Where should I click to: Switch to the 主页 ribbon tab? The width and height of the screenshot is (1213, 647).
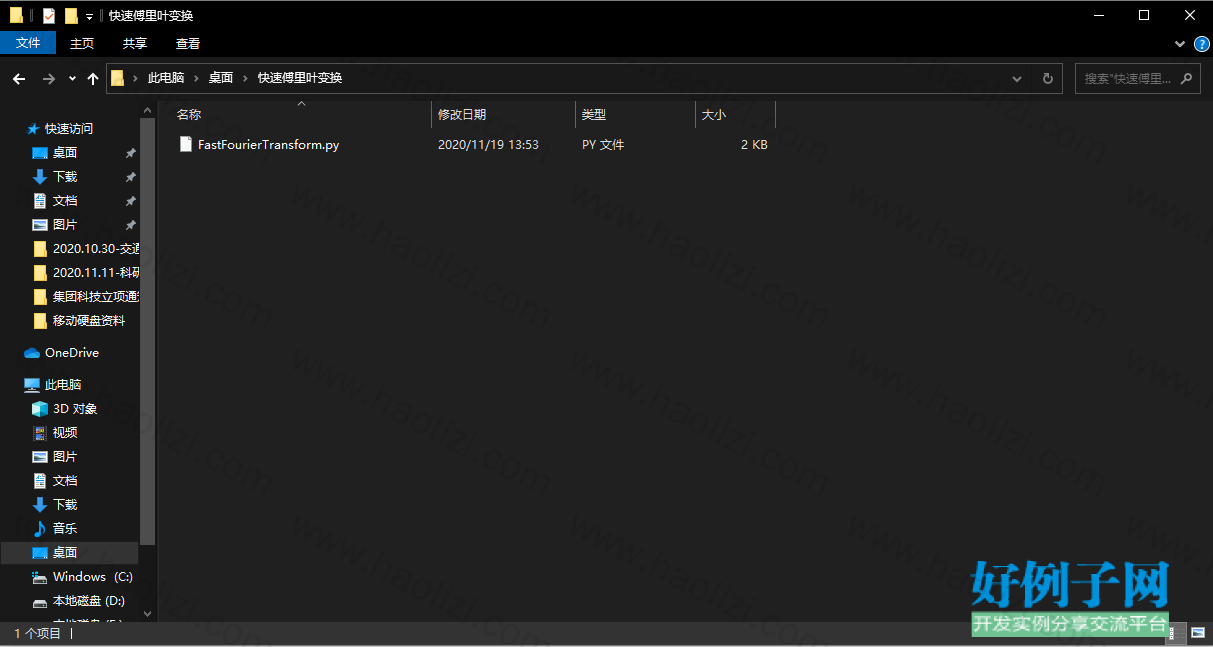[82, 43]
